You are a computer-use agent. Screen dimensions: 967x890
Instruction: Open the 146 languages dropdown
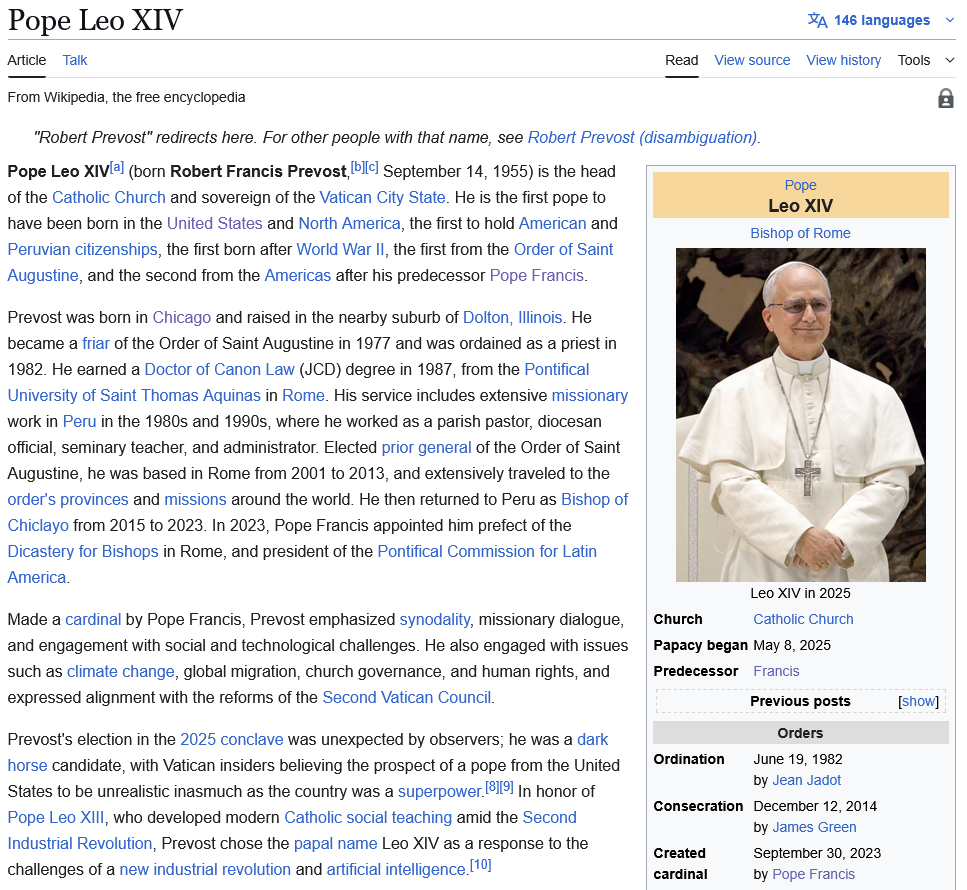(x=882, y=20)
